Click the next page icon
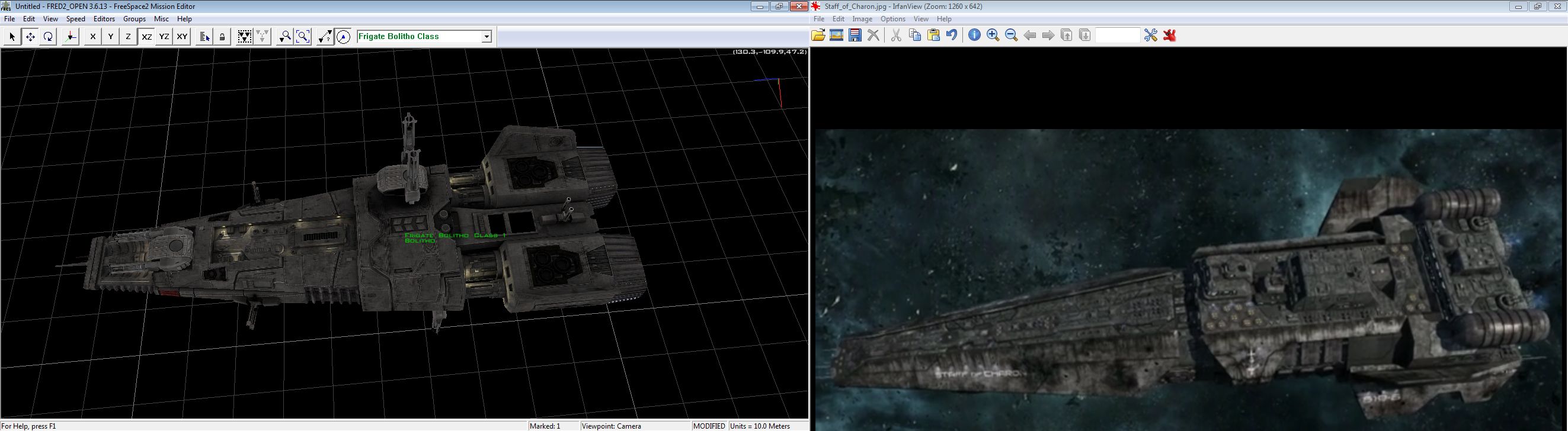1568x431 pixels. (1084, 36)
